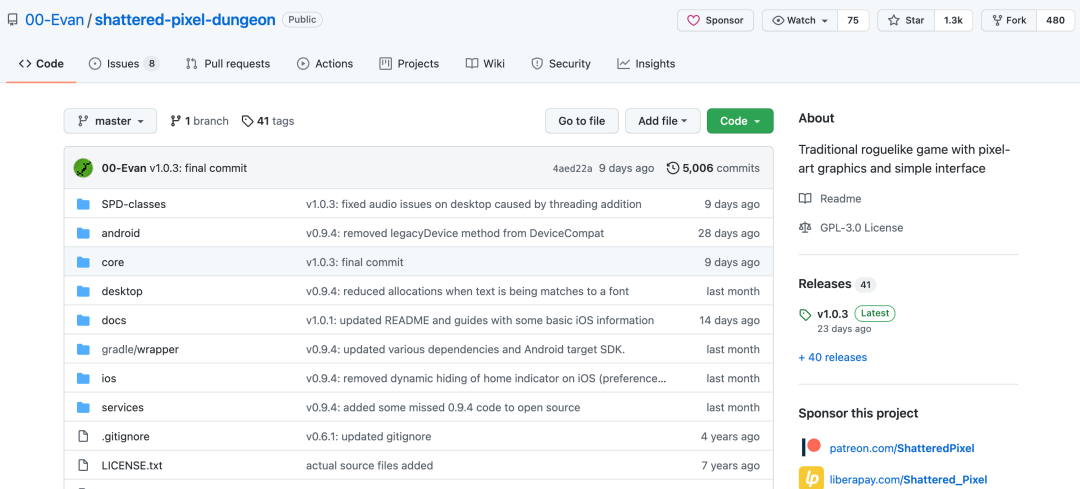The image size is (1080, 489).
Task: Click the gradle/wrapper folder icon
Action: (83, 349)
